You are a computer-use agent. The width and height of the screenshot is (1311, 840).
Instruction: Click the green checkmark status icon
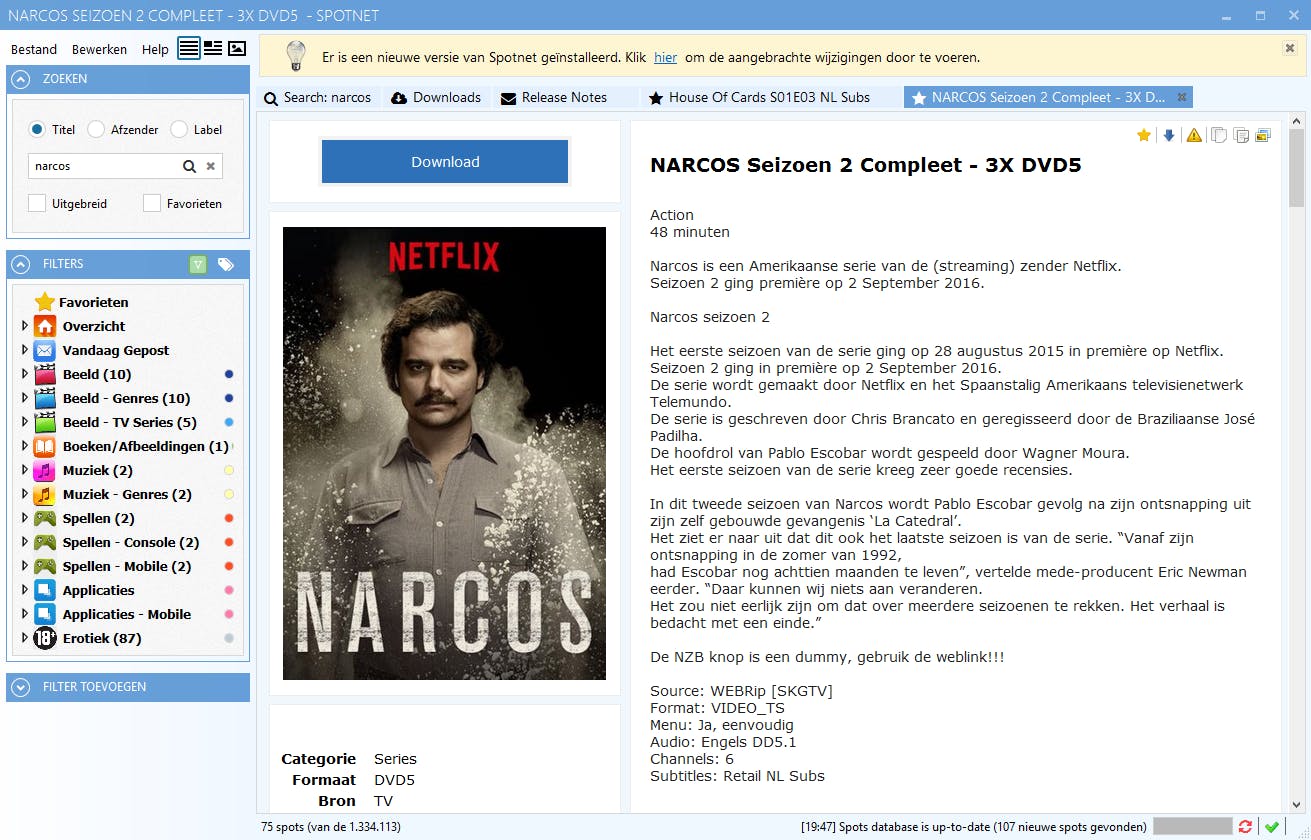pos(1271,827)
